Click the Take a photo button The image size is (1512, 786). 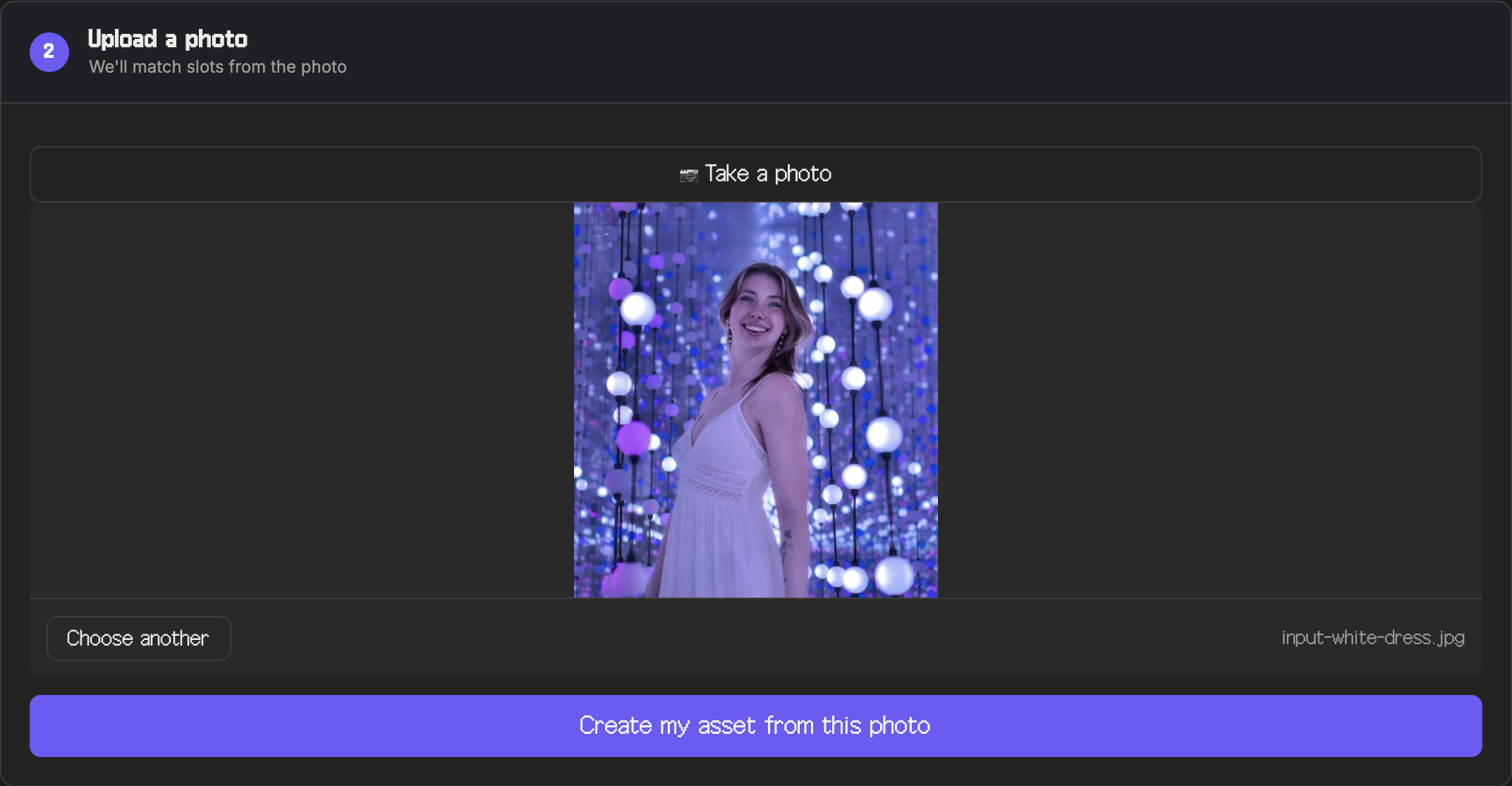(755, 174)
